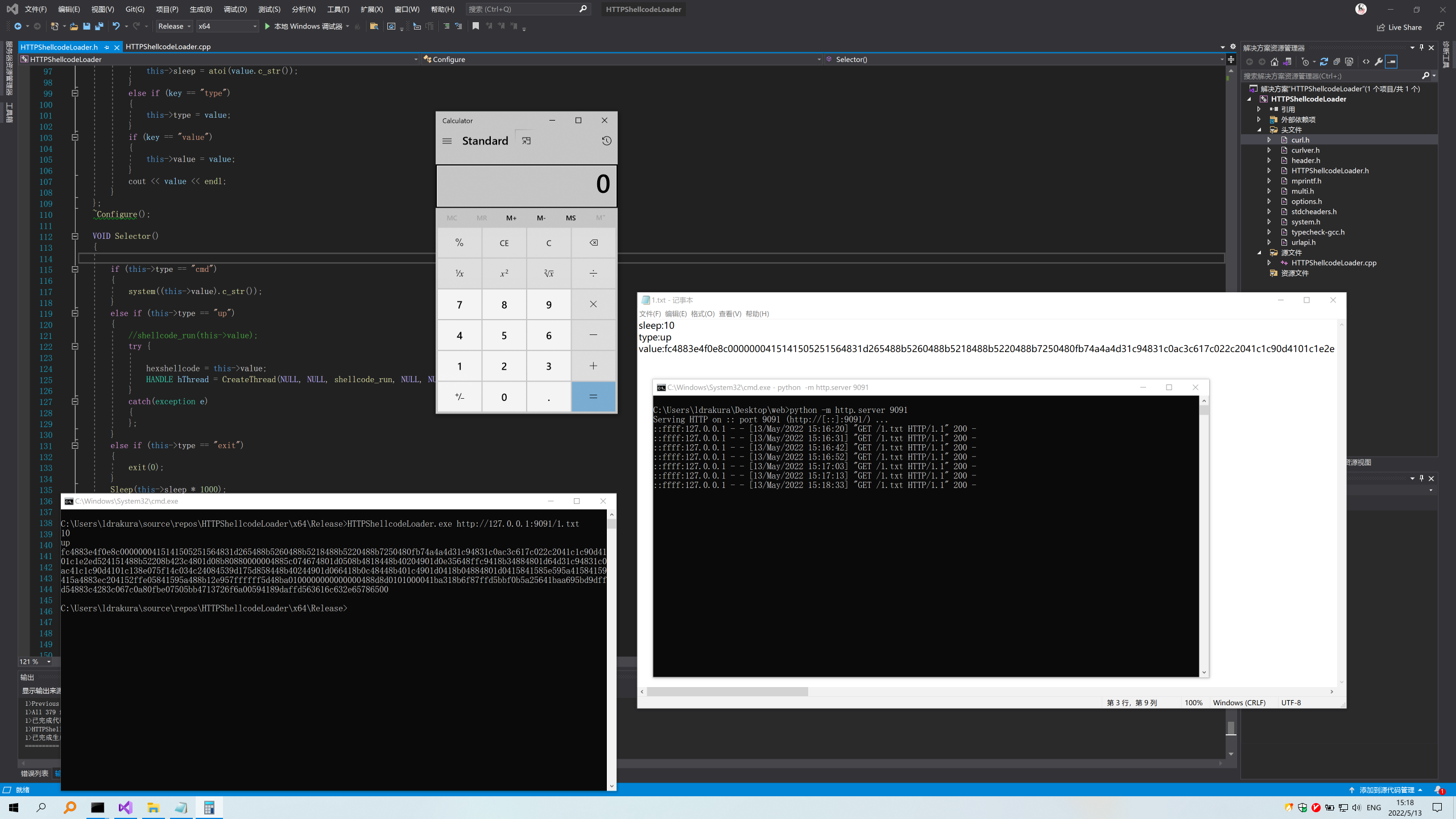Start debugging with the green play button
Viewport: 1456px width, 819px height.
coord(267,26)
